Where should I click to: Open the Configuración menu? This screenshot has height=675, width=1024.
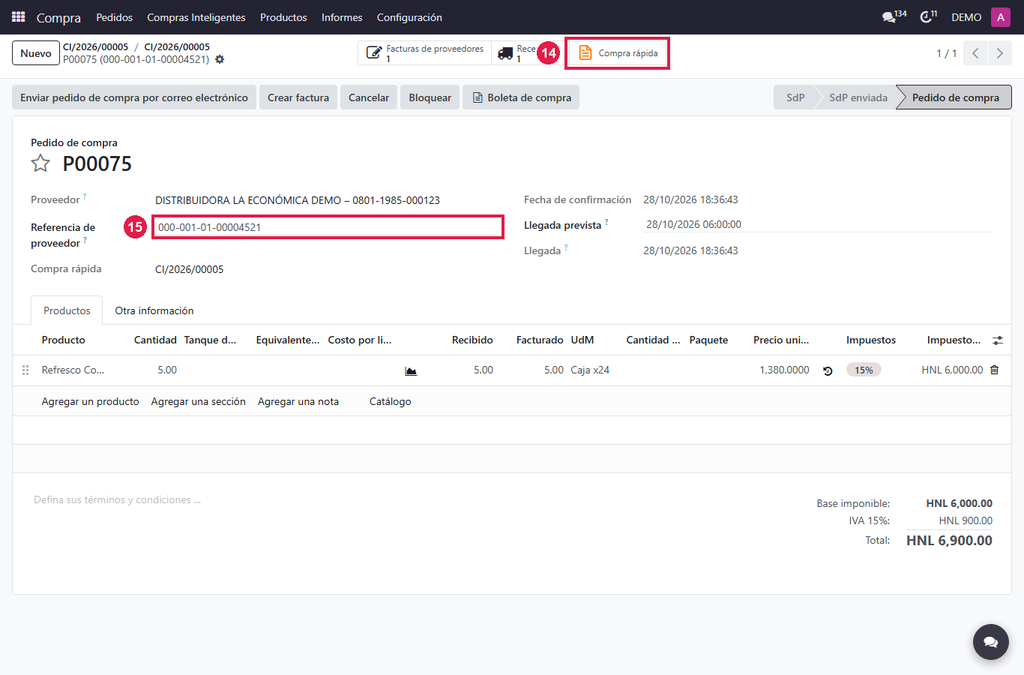point(409,18)
